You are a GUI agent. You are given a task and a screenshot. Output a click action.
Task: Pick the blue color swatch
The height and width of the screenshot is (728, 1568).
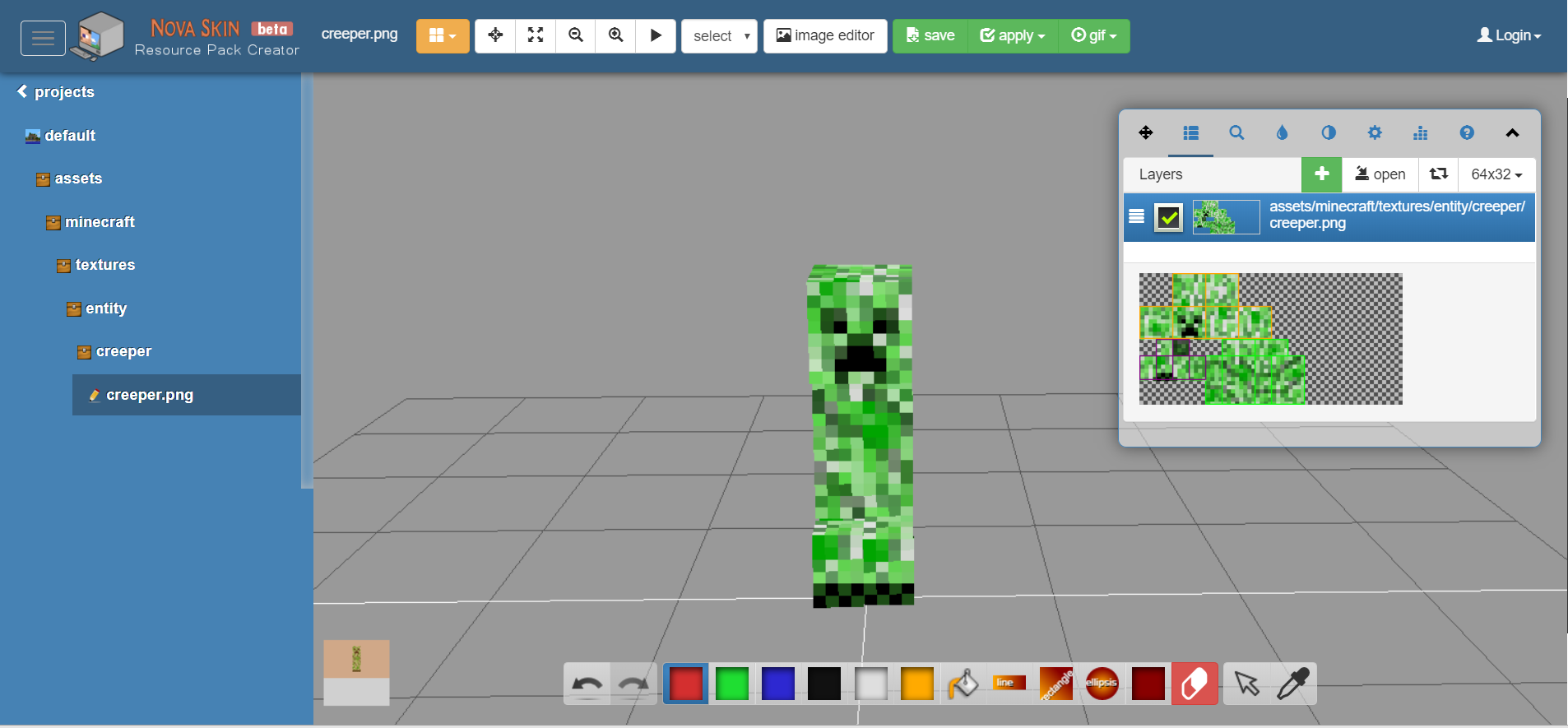click(777, 684)
